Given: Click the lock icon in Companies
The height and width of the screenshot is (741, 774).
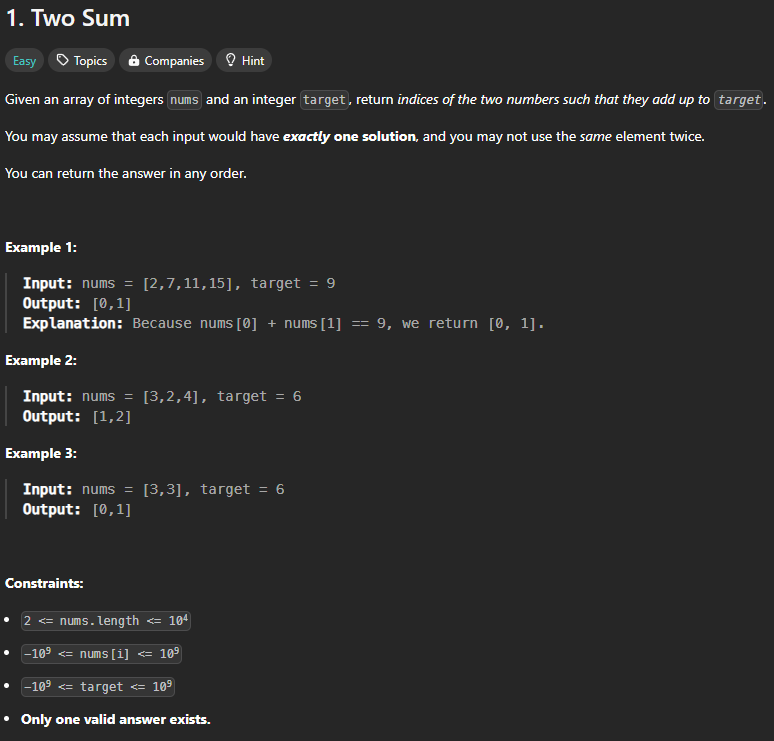Looking at the screenshot, I should pos(134,60).
